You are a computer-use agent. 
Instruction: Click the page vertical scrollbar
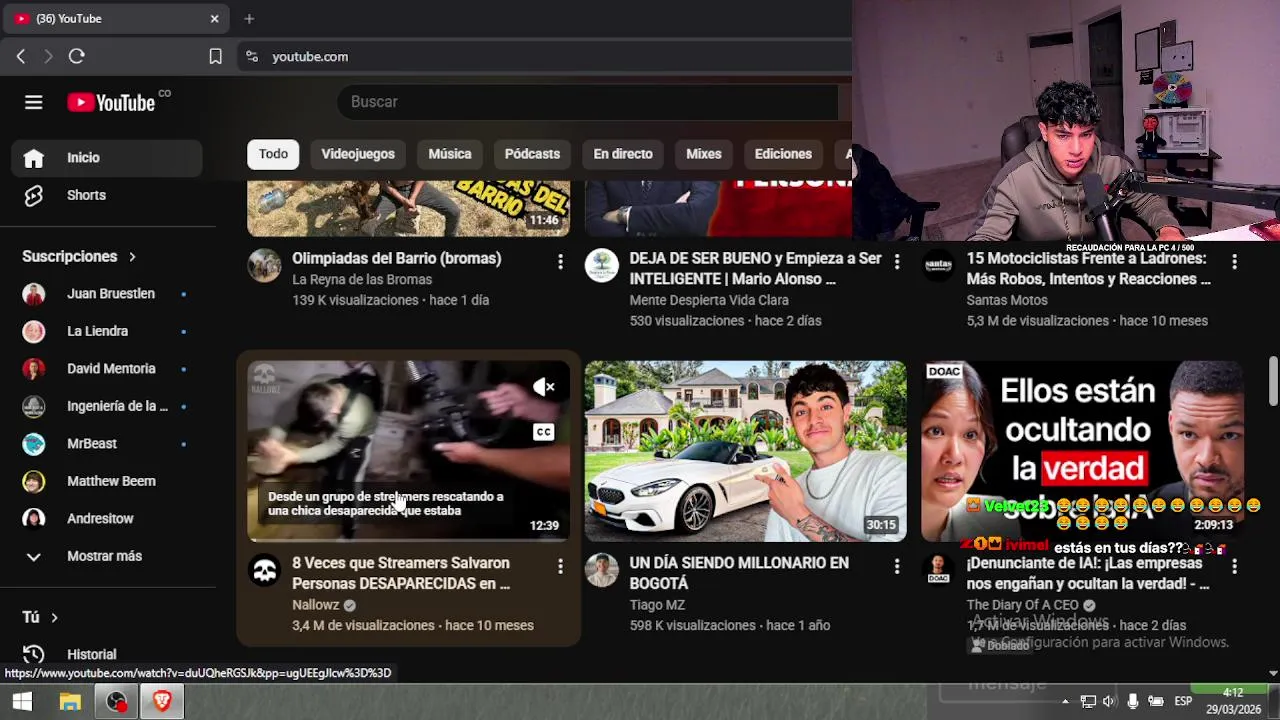pos(1273,380)
